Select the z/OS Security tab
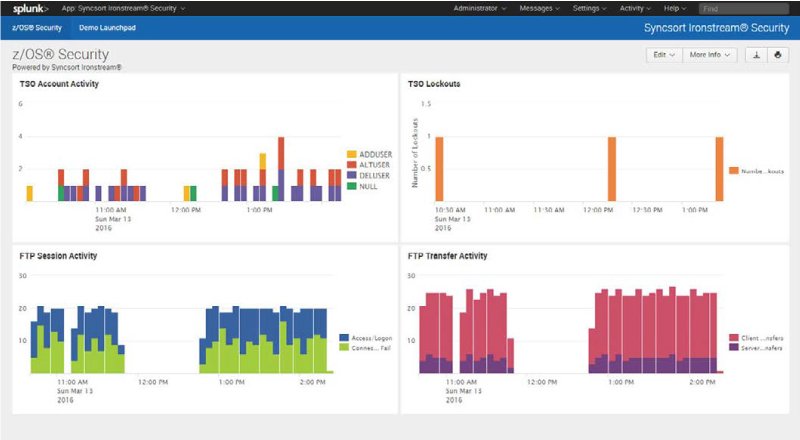800x440 pixels. tap(37, 28)
